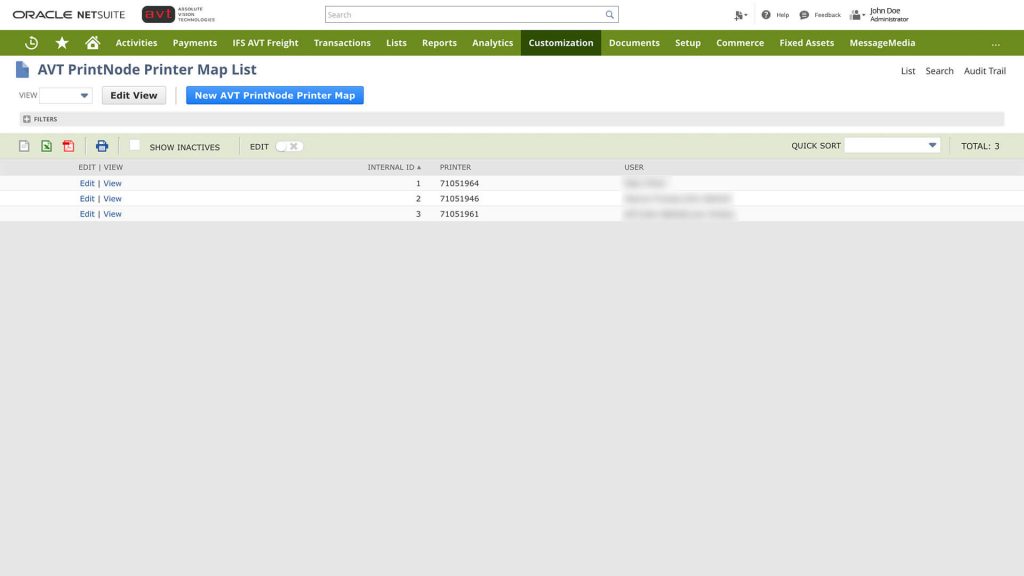Click printer value 71051946
Image resolution: width=1024 pixels, height=576 pixels.
pos(459,199)
